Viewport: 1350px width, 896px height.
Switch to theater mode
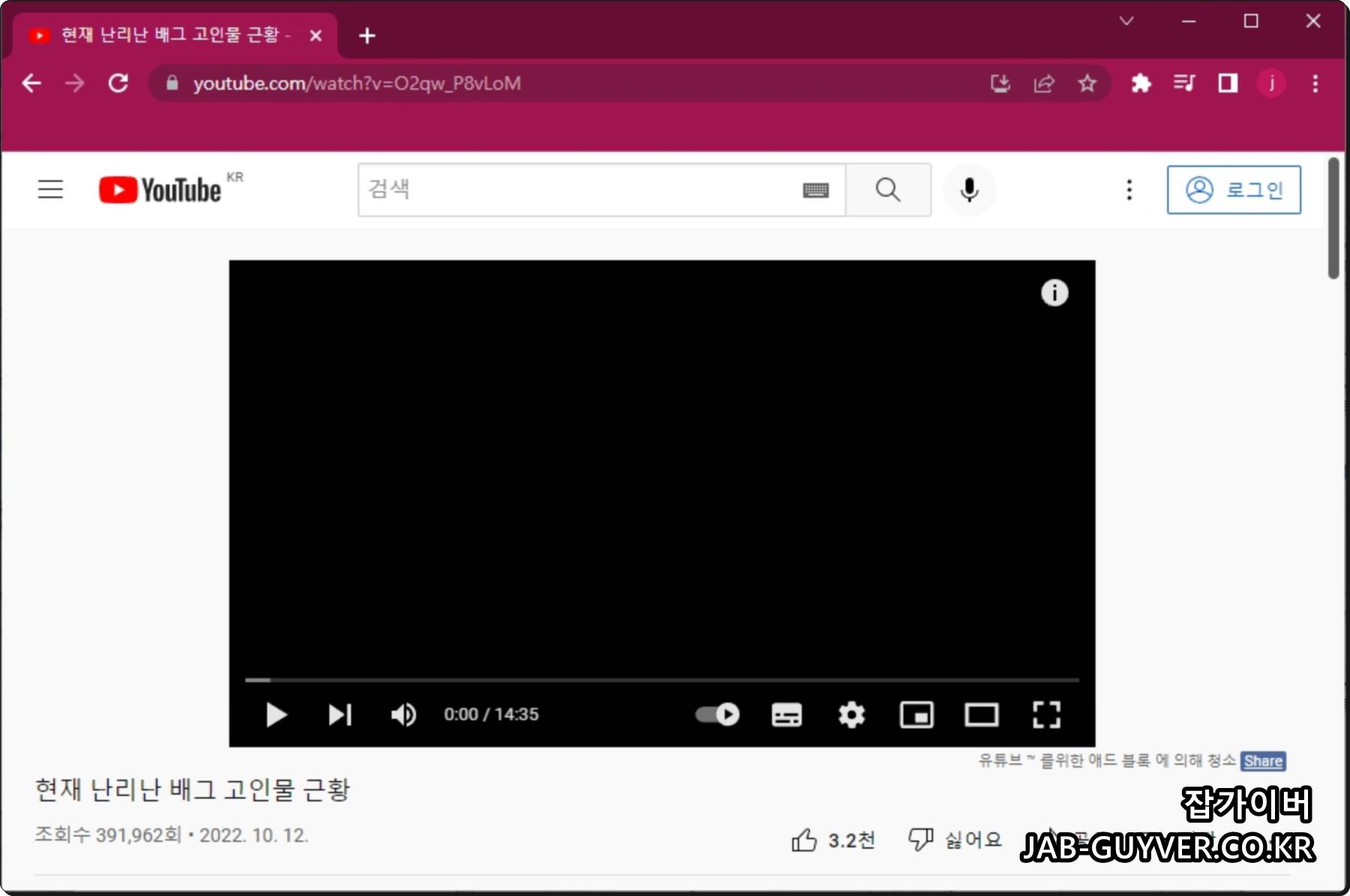pyautogui.click(x=982, y=715)
